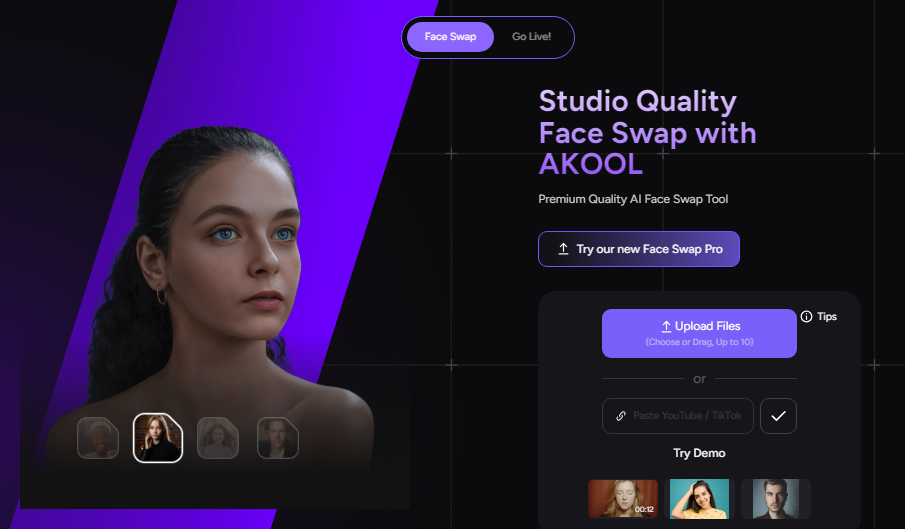Click the upload icon in Face Swap Pro button

click(563, 249)
